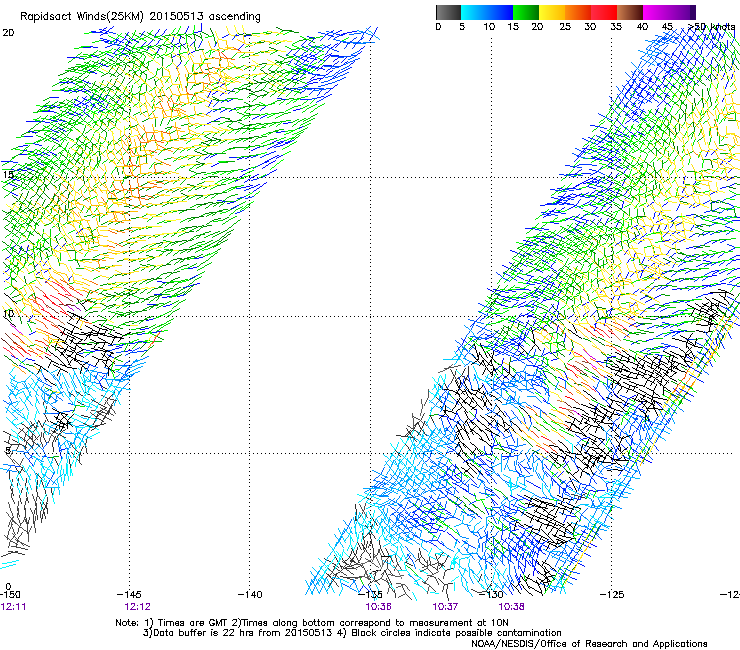The width and height of the screenshot is (740, 650).
Task: Click the legend tick label '25'
Action: pyautogui.click(x=565, y=27)
